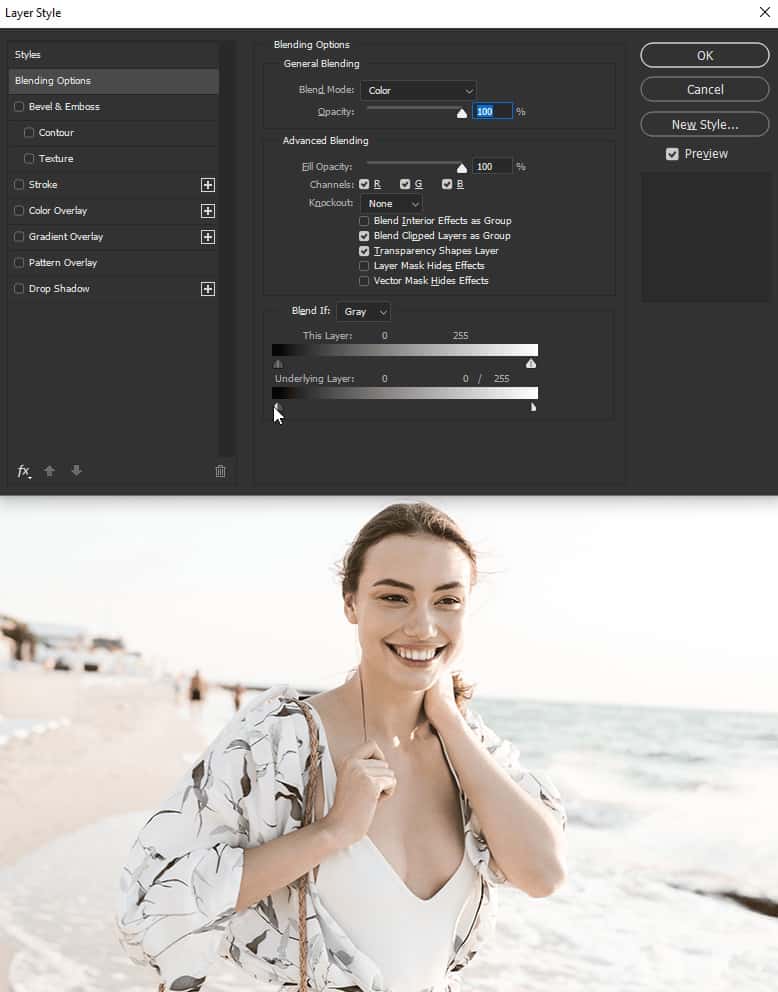Viewport: 778px width, 992px height.
Task: Click the move effect down arrow
Action: pyautogui.click(x=76, y=471)
